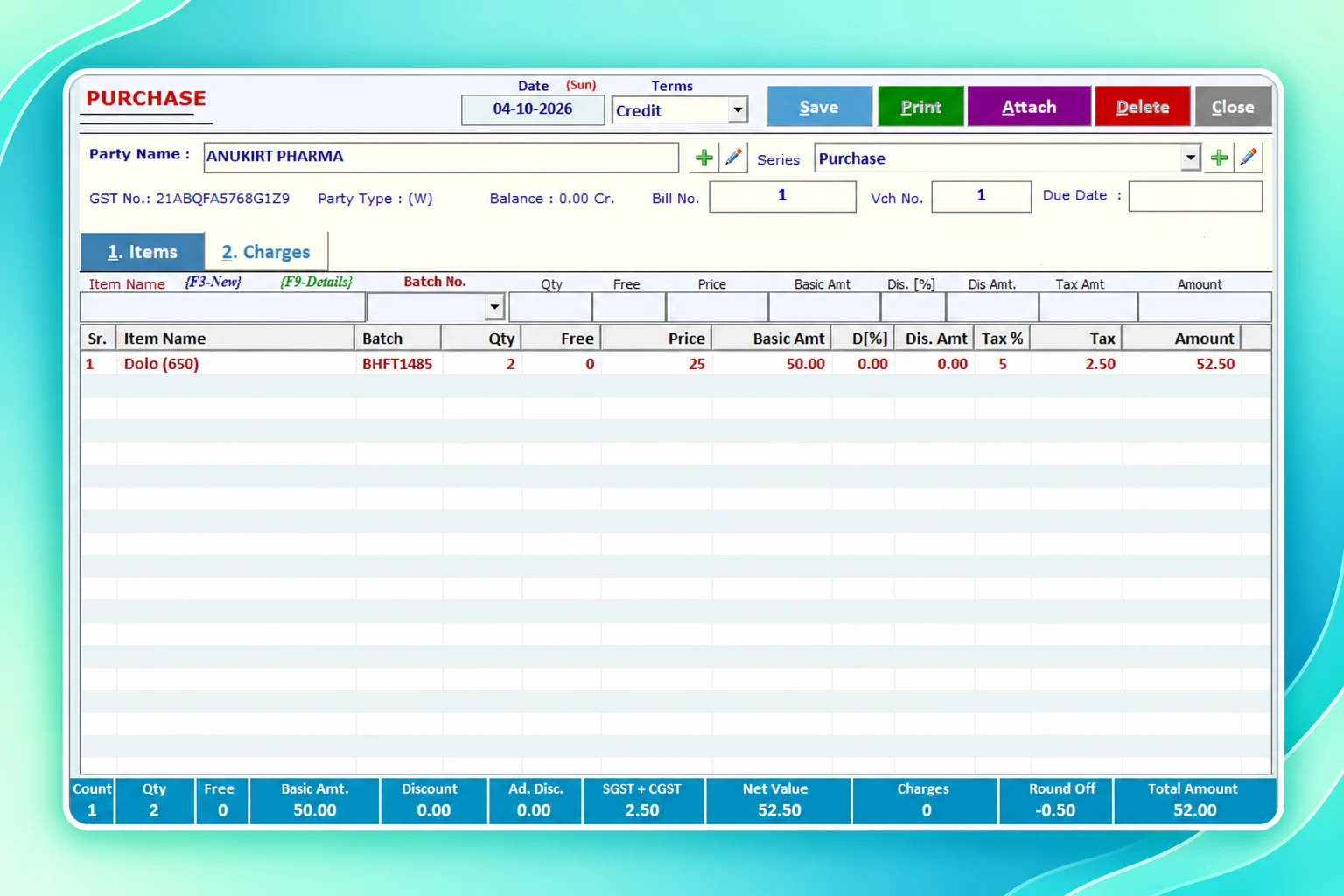Click the Round Off -0.50 summary

(x=1056, y=801)
